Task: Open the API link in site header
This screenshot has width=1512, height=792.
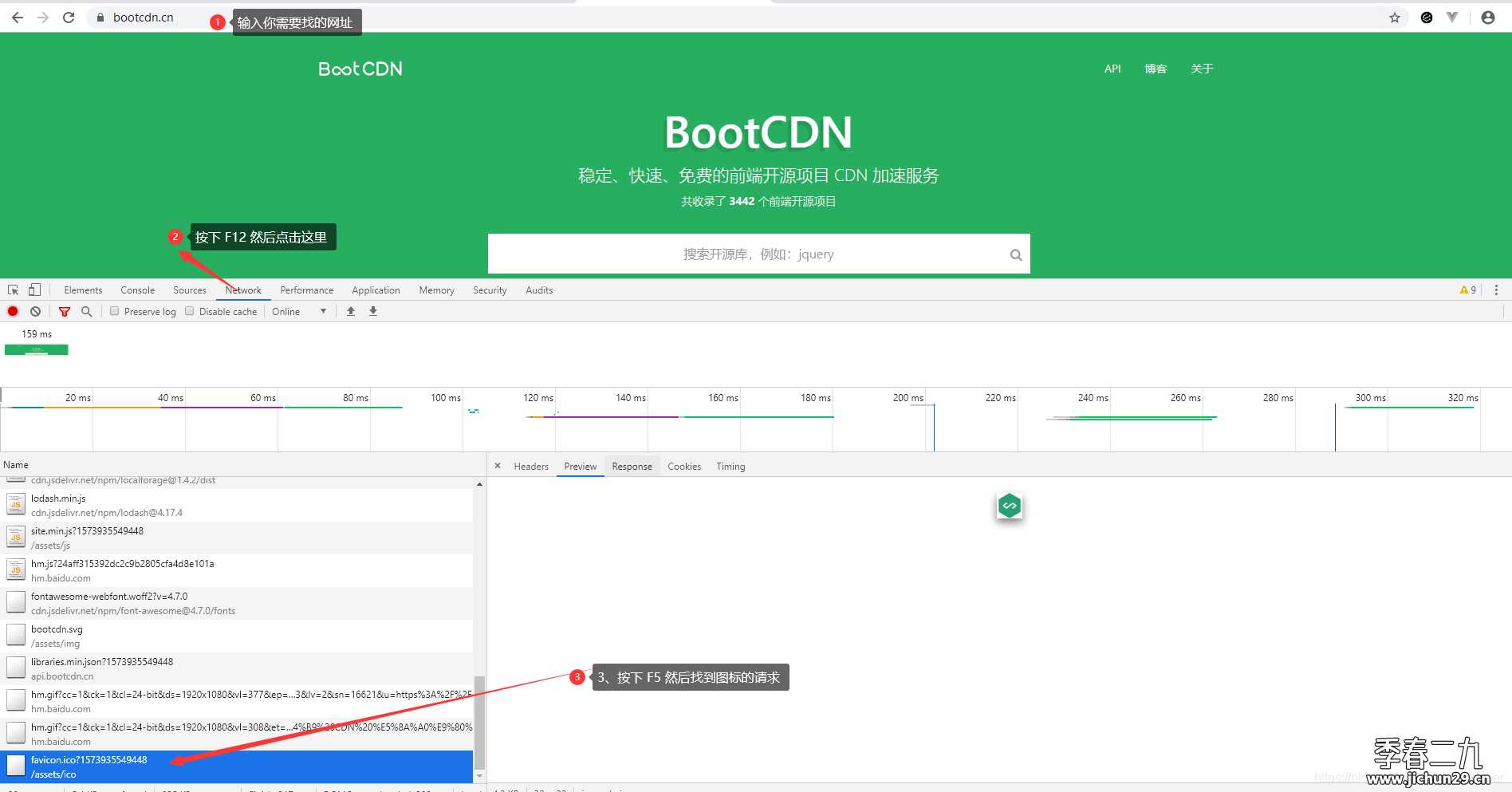Action: (1112, 69)
